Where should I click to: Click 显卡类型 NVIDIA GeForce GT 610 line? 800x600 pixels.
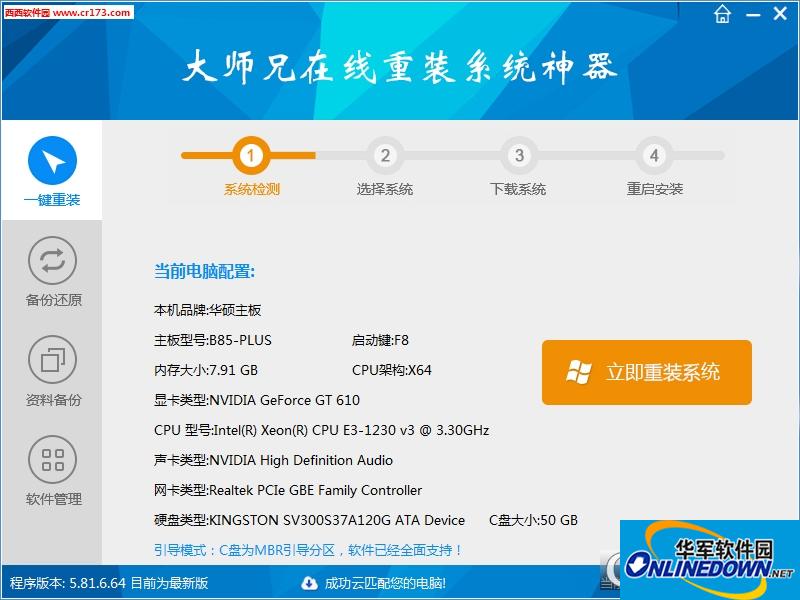[x=257, y=400]
